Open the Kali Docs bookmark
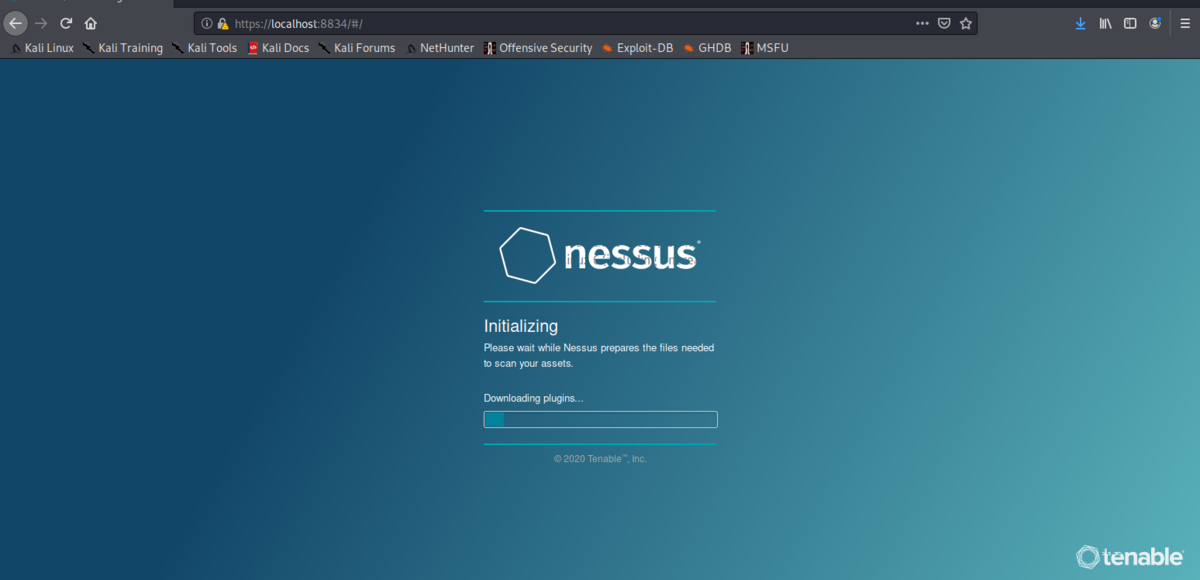Viewport: 1200px width, 580px height. point(278,48)
